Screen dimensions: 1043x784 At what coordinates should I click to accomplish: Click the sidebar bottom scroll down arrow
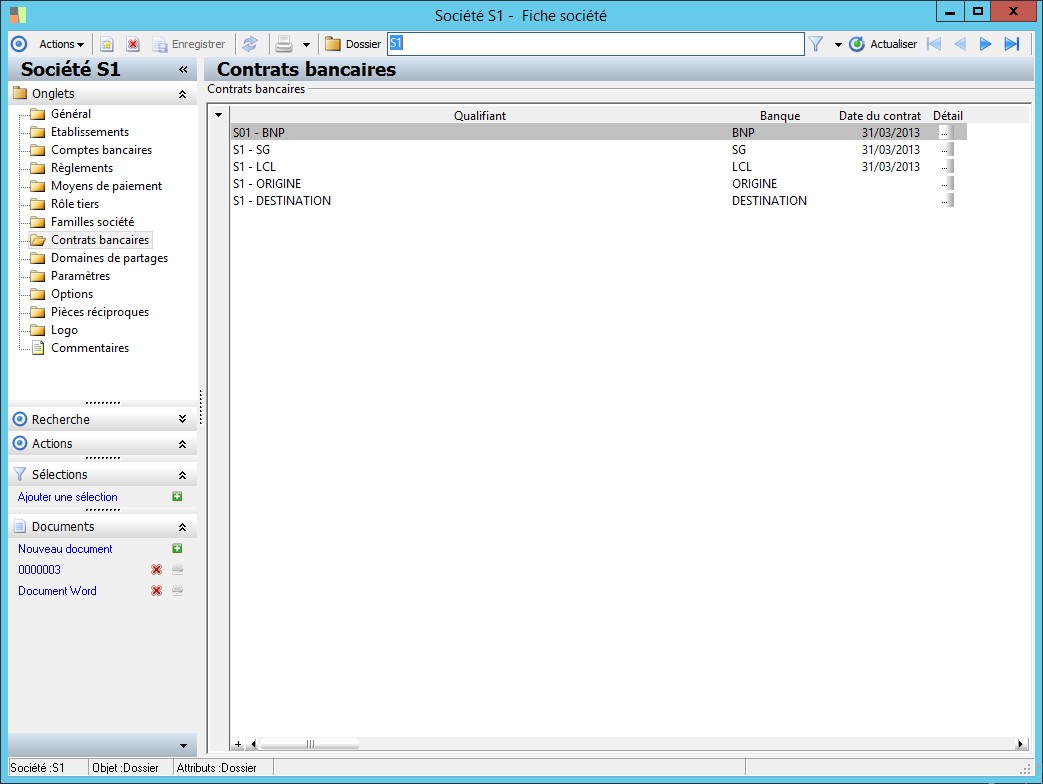pyautogui.click(x=184, y=745)
